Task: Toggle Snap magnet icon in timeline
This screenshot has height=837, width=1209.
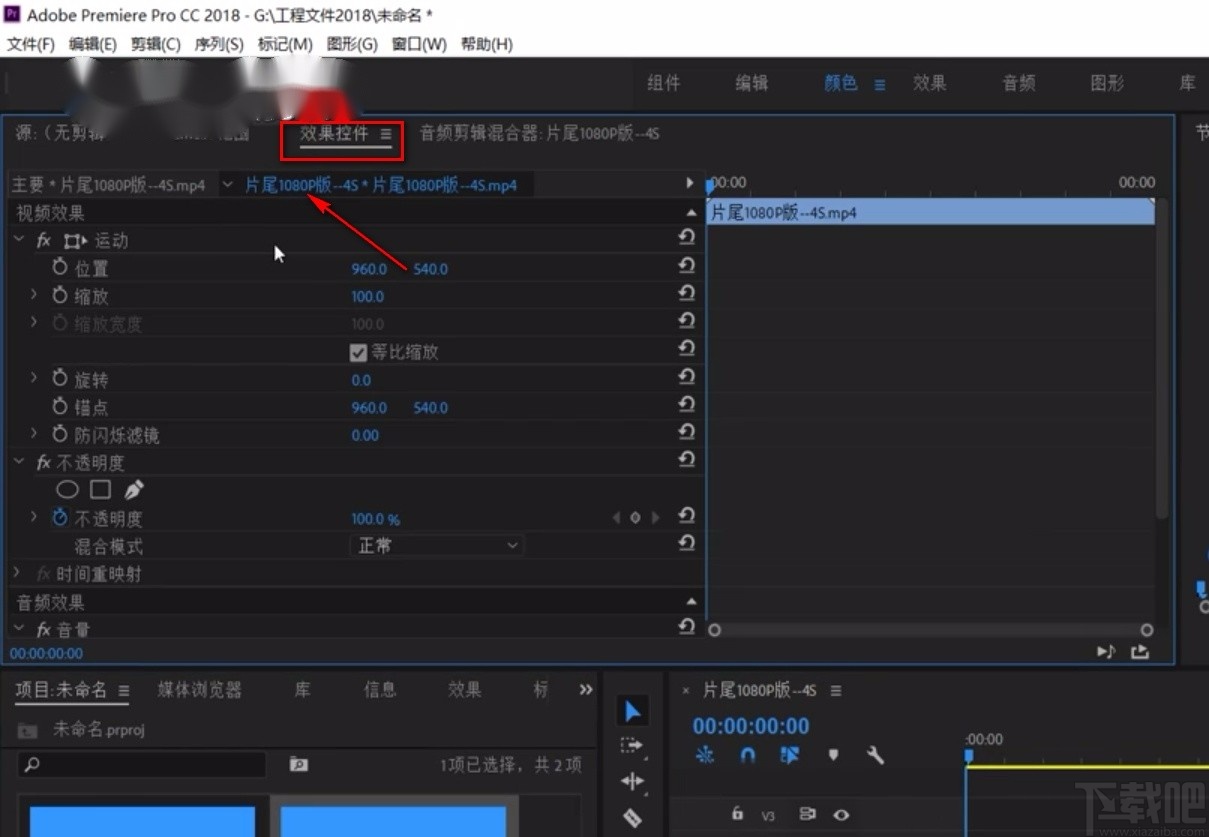Action: pos(747,755)
